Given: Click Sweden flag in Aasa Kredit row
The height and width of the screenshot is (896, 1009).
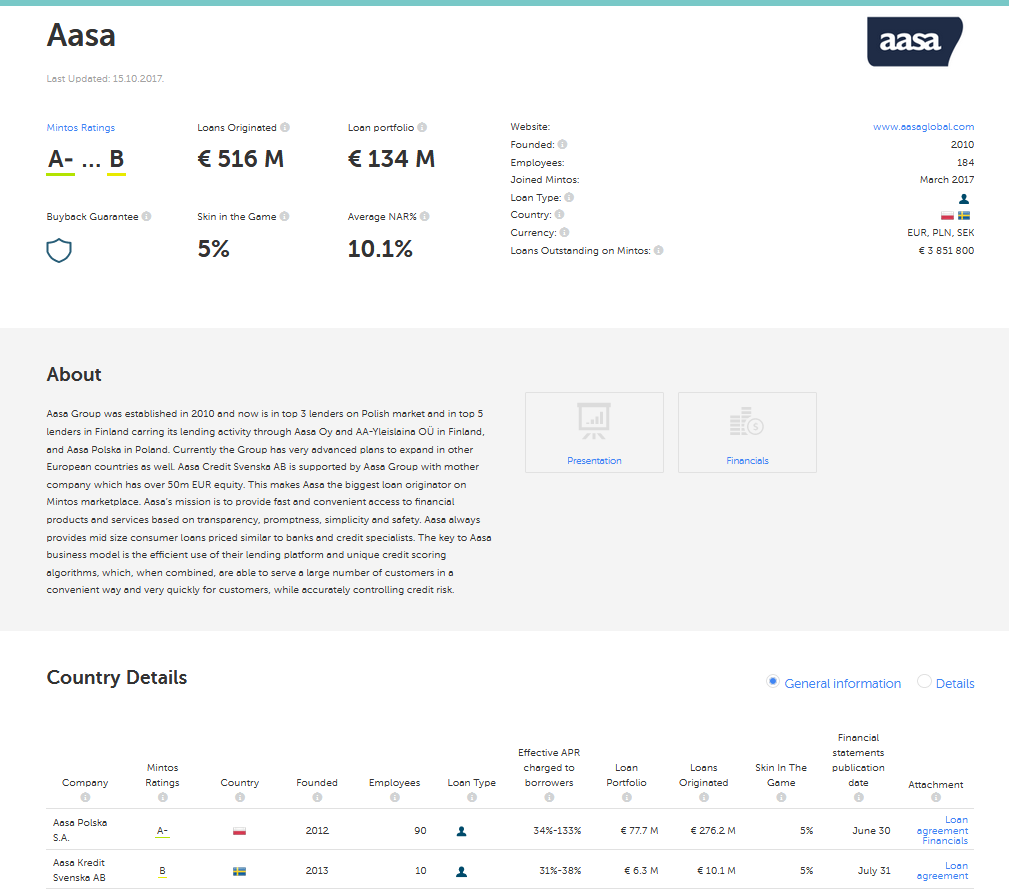Looking at the screenshot, I should click(239, 872).
